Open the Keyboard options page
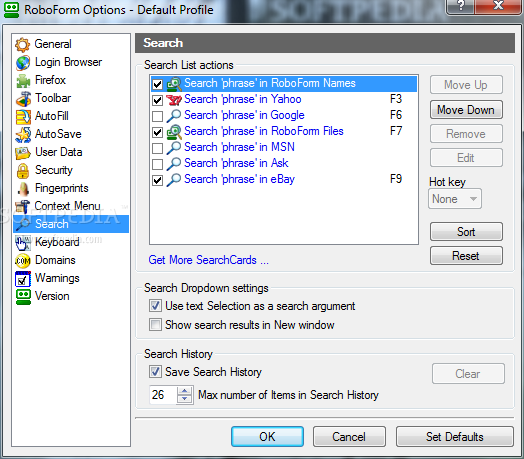524x459 pixels. tap(57, 242)
